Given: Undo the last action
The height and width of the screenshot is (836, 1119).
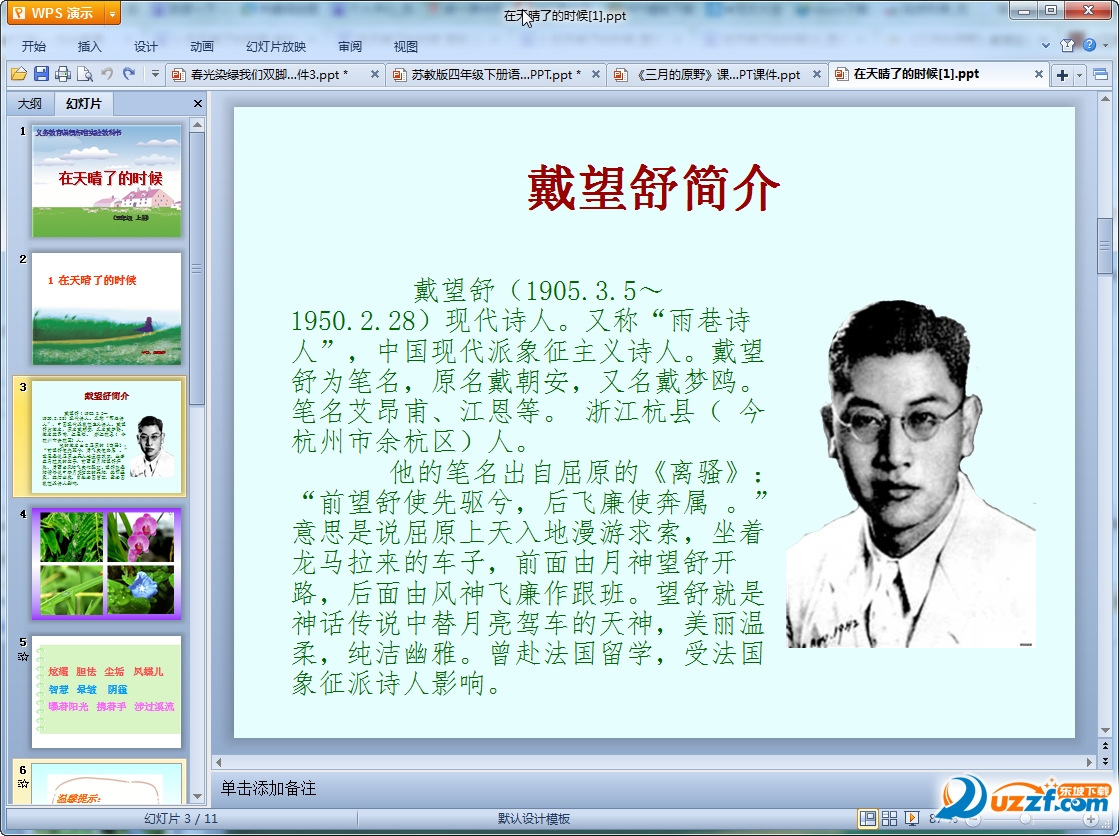Looking at the screenshot, I should point(107,74).
